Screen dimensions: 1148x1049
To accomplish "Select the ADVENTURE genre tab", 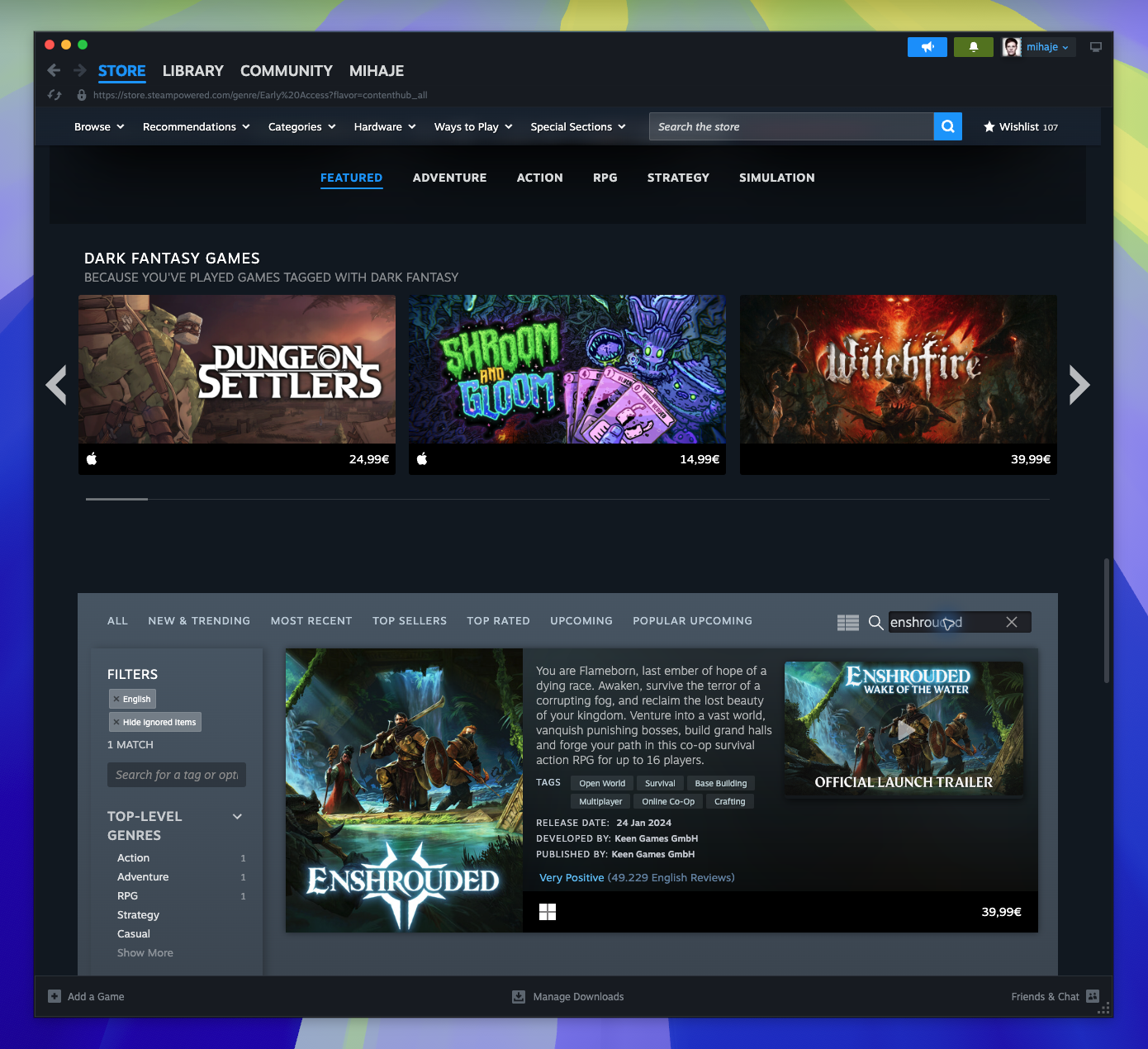I will coord(450,178).
